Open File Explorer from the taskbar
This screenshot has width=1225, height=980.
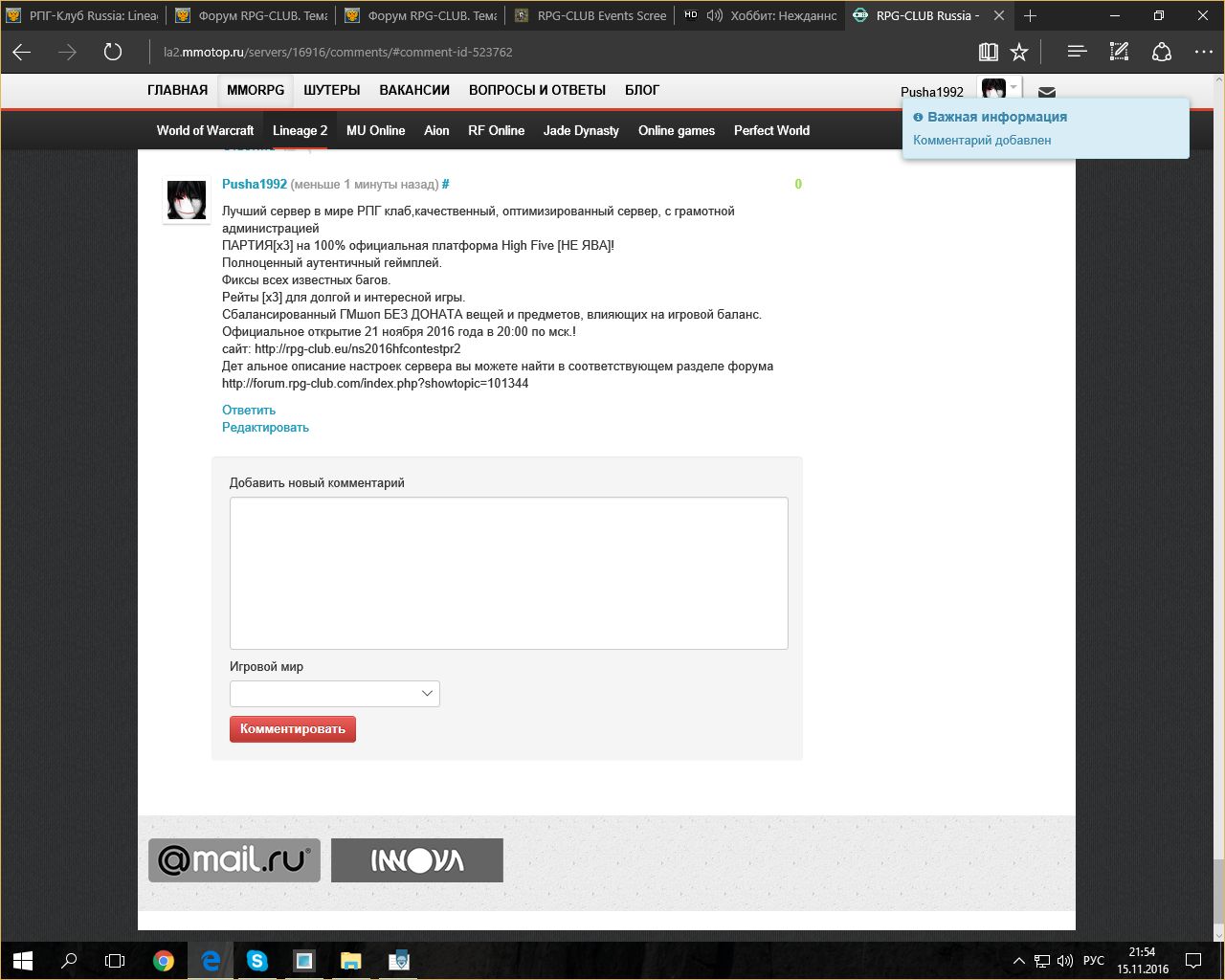(351, 960)
